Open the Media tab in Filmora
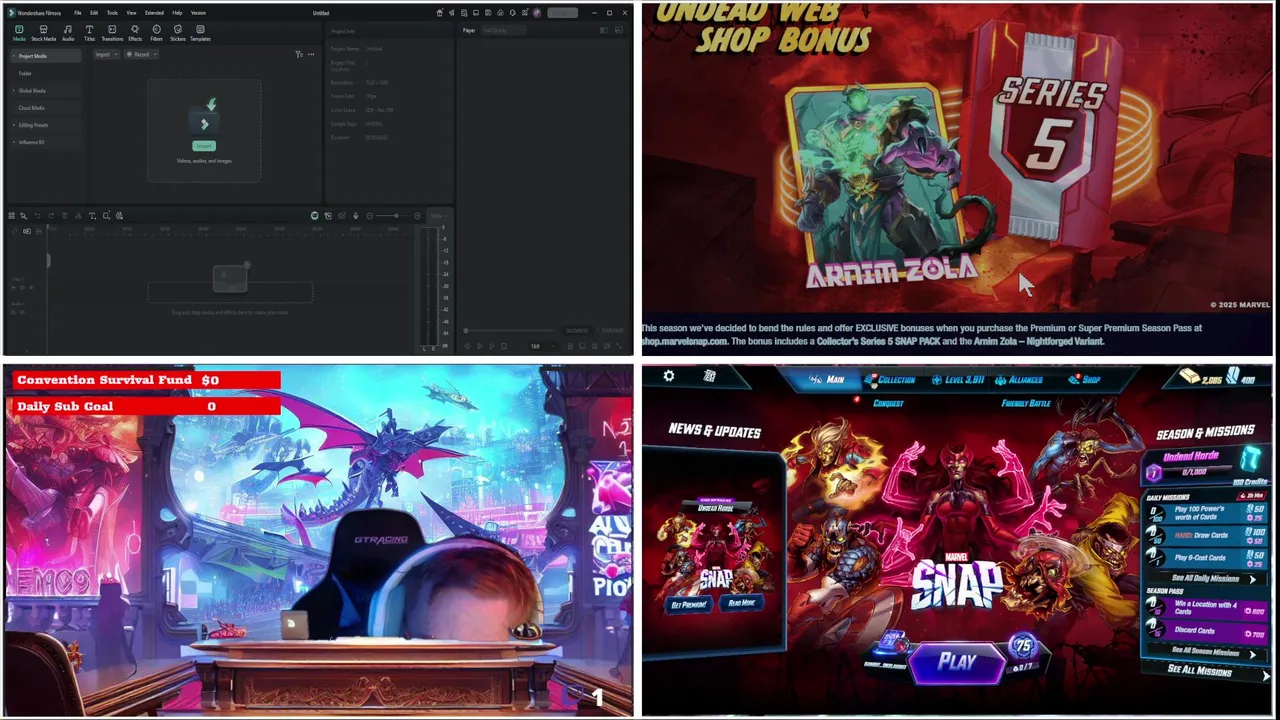The height and width of the screenshot is (720, 1280). pos(19,33)
